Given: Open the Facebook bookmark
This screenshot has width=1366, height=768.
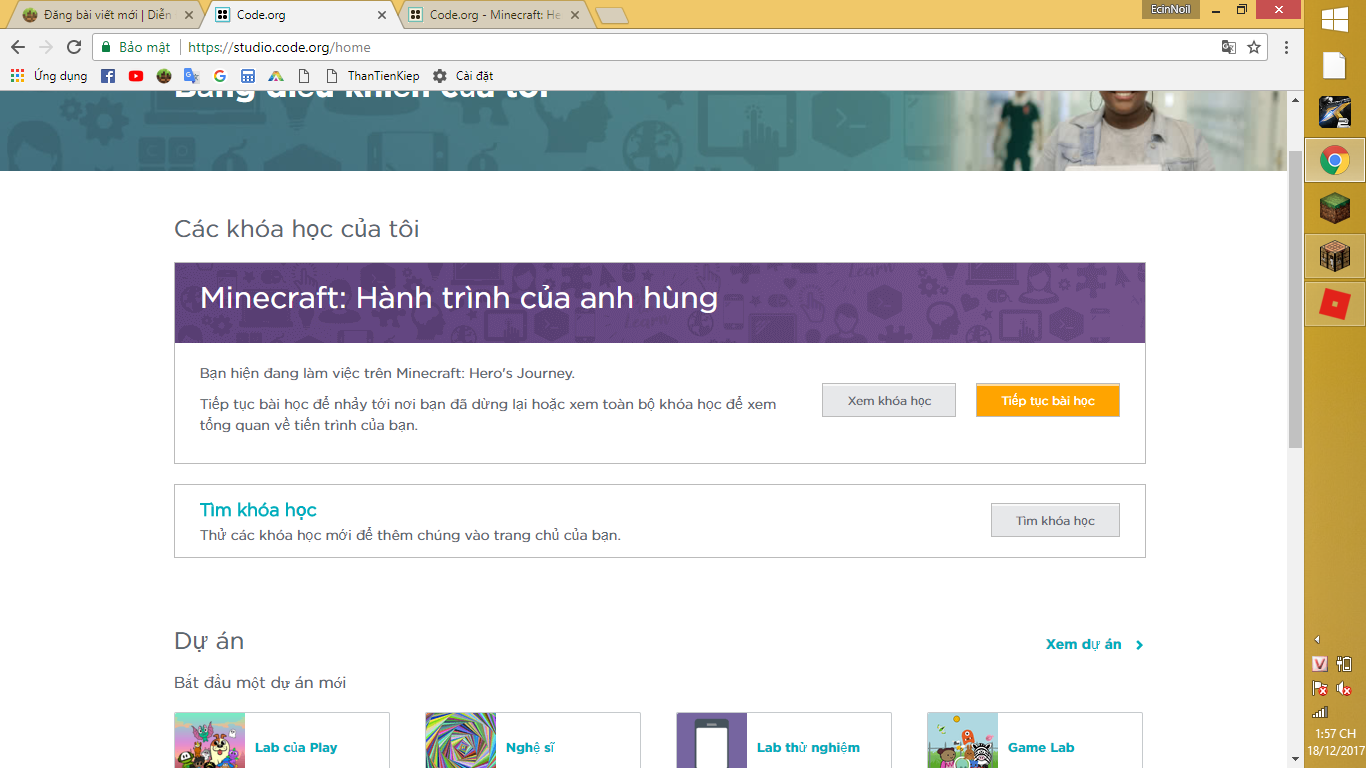Looking at the screenshot, I should coord(108,76).
